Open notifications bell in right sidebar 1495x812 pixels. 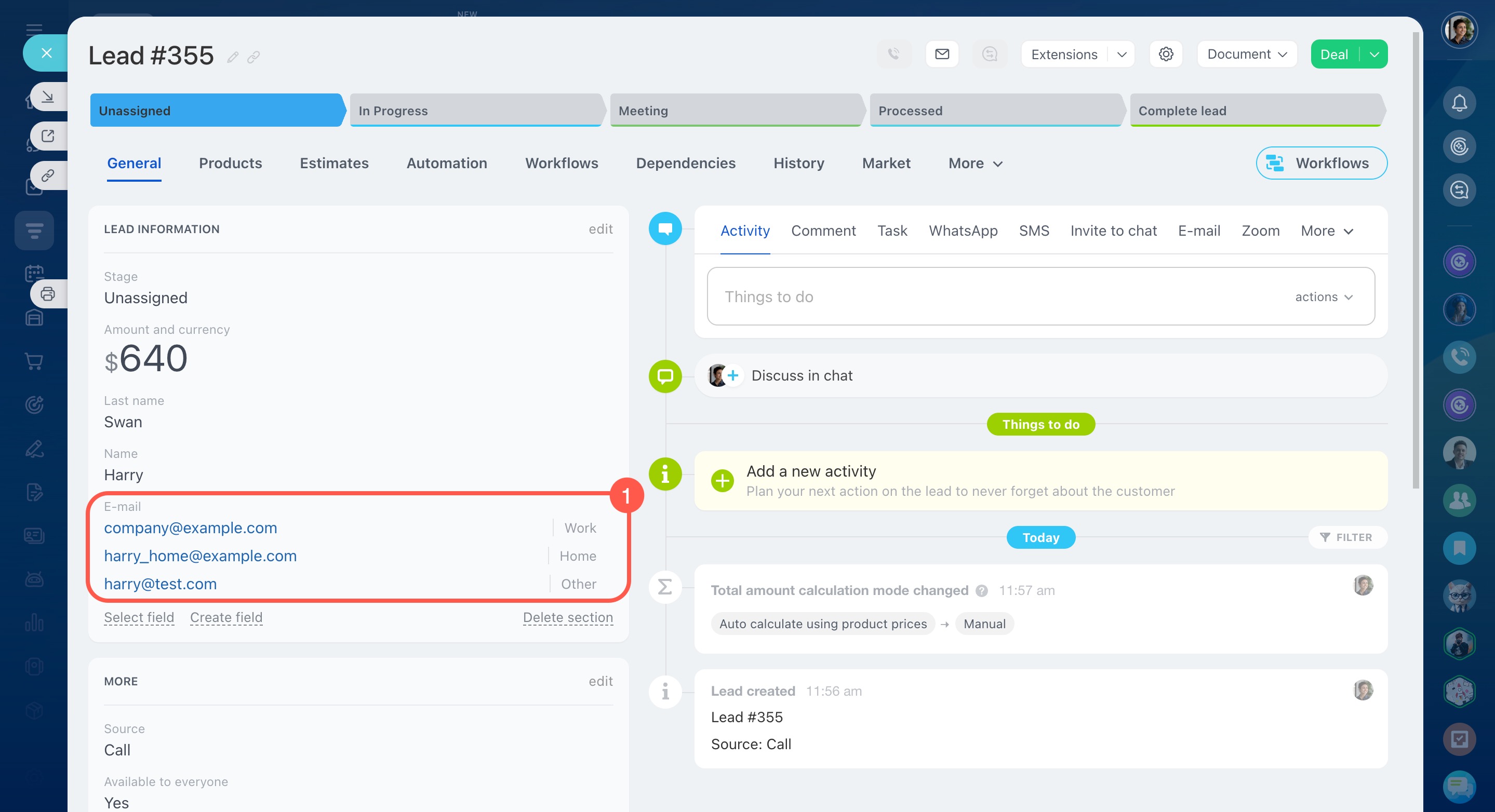click(x=1459, y=103)
